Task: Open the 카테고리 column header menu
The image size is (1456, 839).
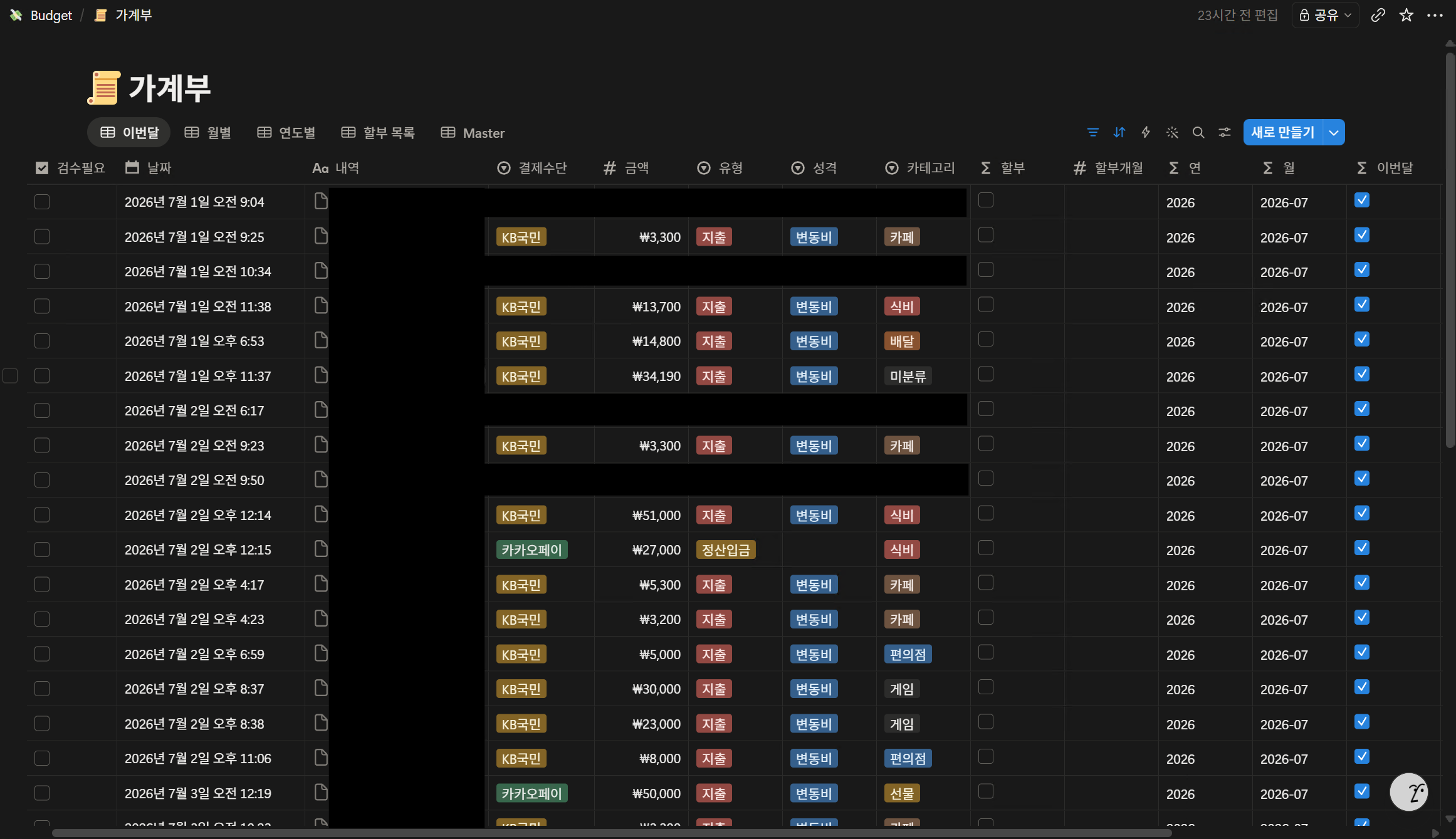Action: point(920,168)
